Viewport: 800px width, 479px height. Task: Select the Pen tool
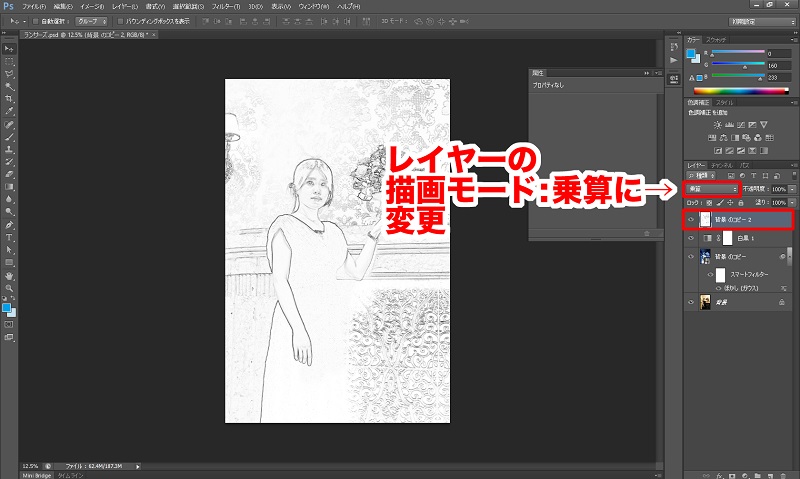coord(9,225)
